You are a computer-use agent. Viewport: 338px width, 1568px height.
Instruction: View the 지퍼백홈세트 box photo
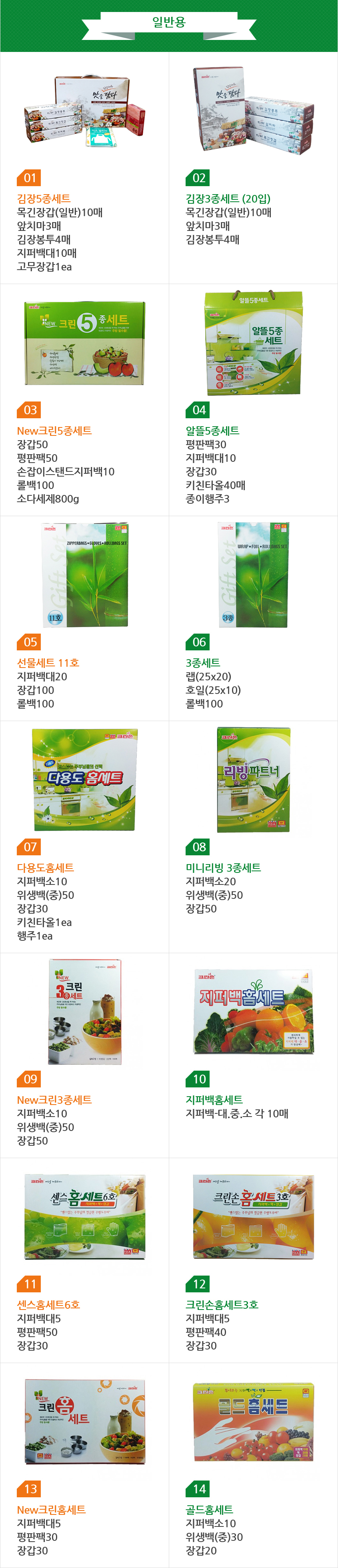click(253, 1012)
